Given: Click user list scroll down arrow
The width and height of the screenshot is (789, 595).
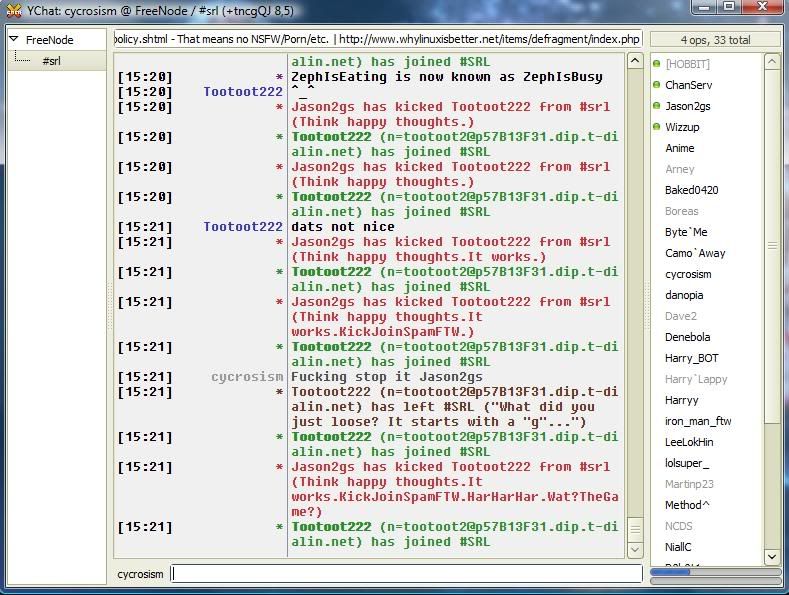Looking at the screenshot, I should (772, 556).
